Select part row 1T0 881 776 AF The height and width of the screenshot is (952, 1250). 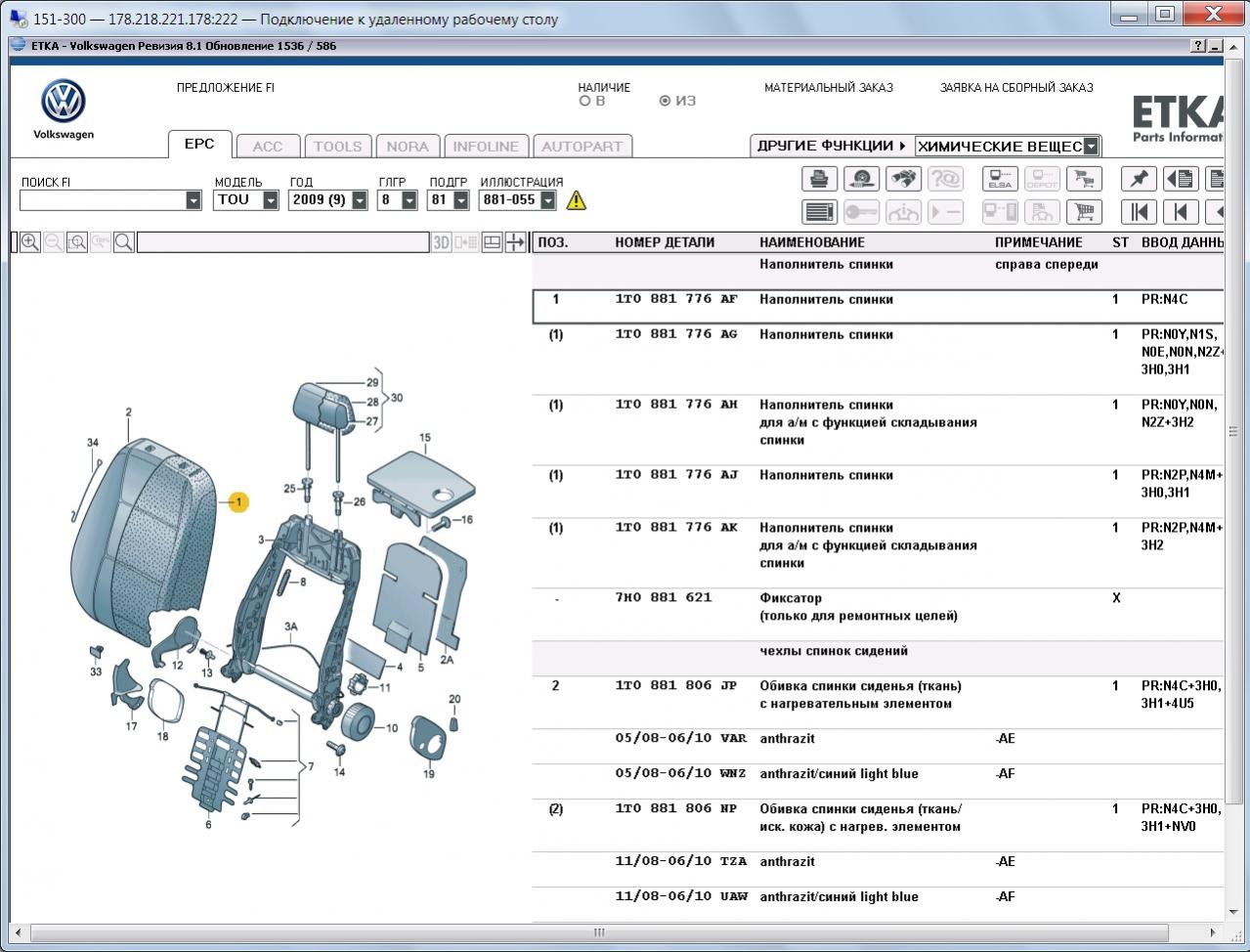(878, 306)
